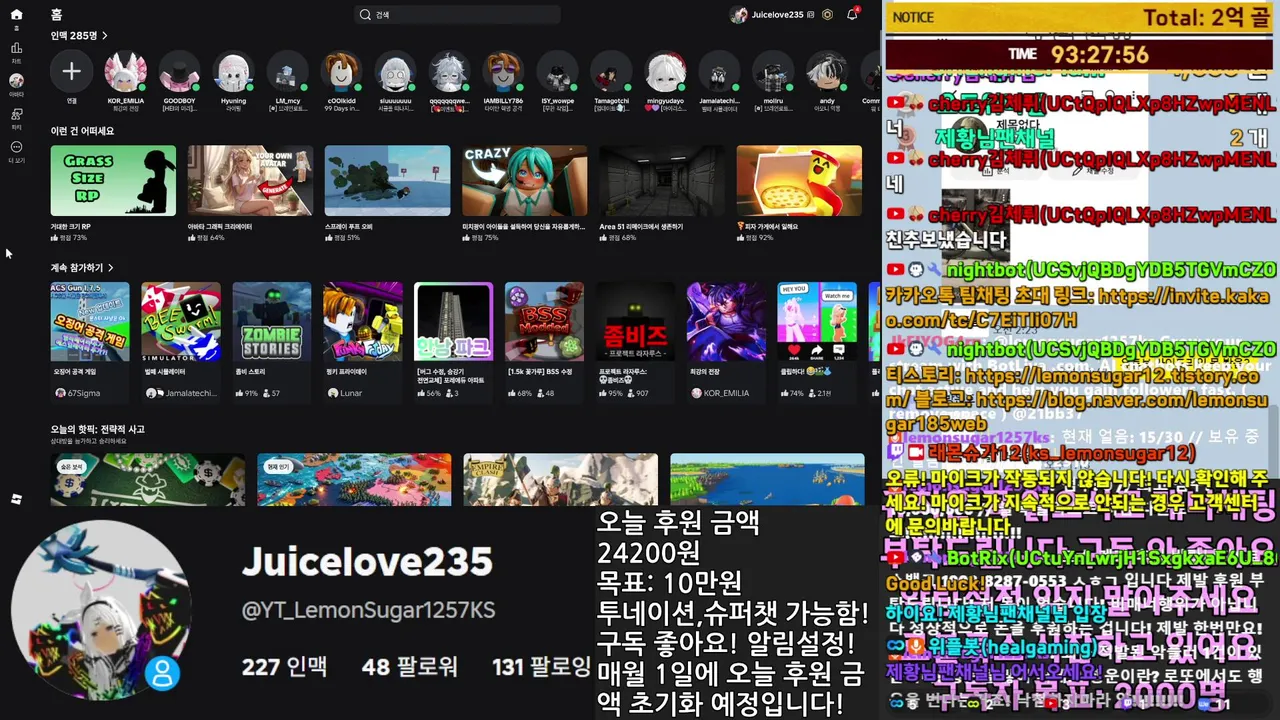This screenshot has width=1280, height=720.
Task: Expand the 계속 참가하기 section chevron
Action: tap(111, 268)
